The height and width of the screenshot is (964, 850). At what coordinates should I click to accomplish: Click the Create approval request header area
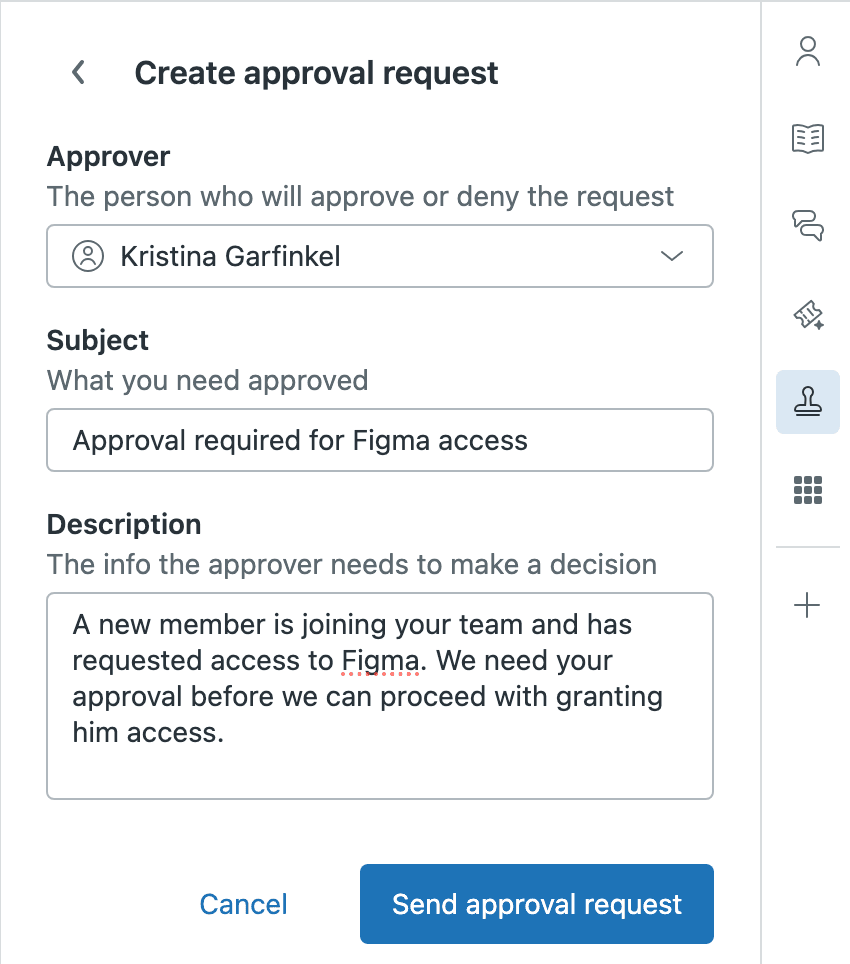316,72
